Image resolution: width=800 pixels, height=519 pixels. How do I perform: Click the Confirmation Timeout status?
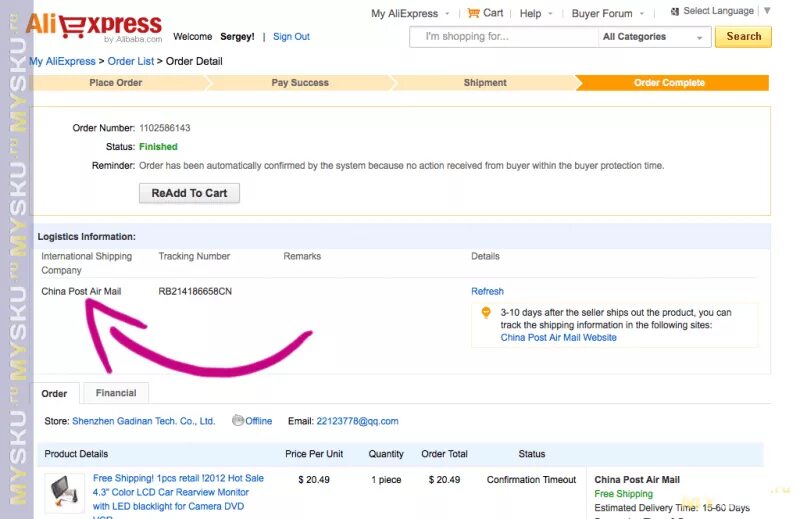pyautogui.click(x=531, y=480)
